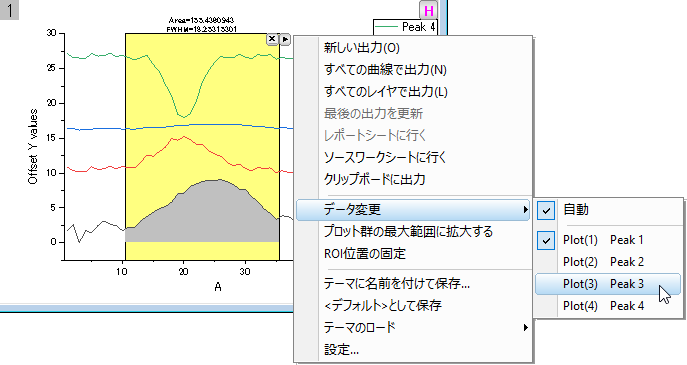Click the X axis title A
This screenshot has height=365, width=687.
(218, 287)
